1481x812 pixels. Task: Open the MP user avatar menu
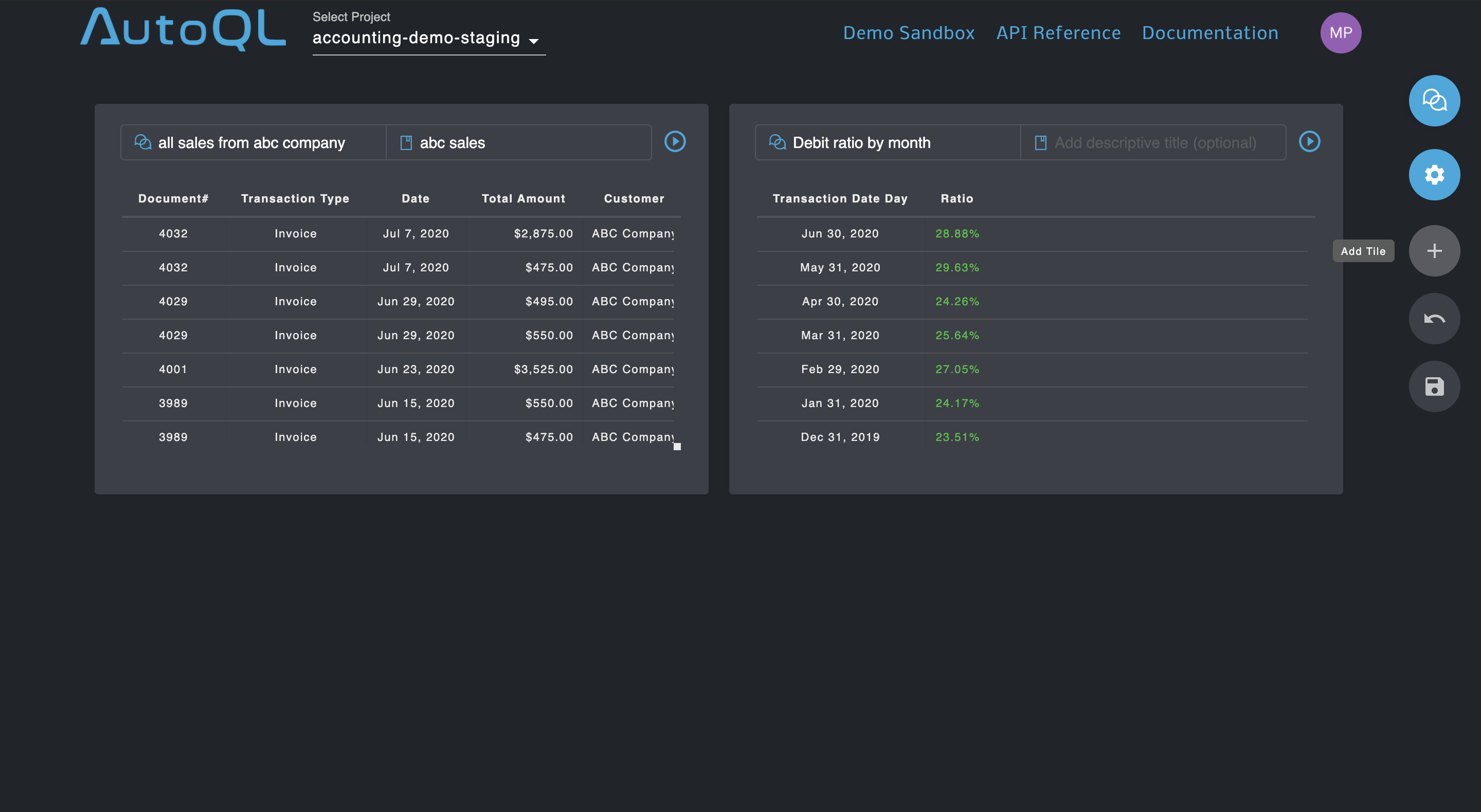coord(1340,33)
